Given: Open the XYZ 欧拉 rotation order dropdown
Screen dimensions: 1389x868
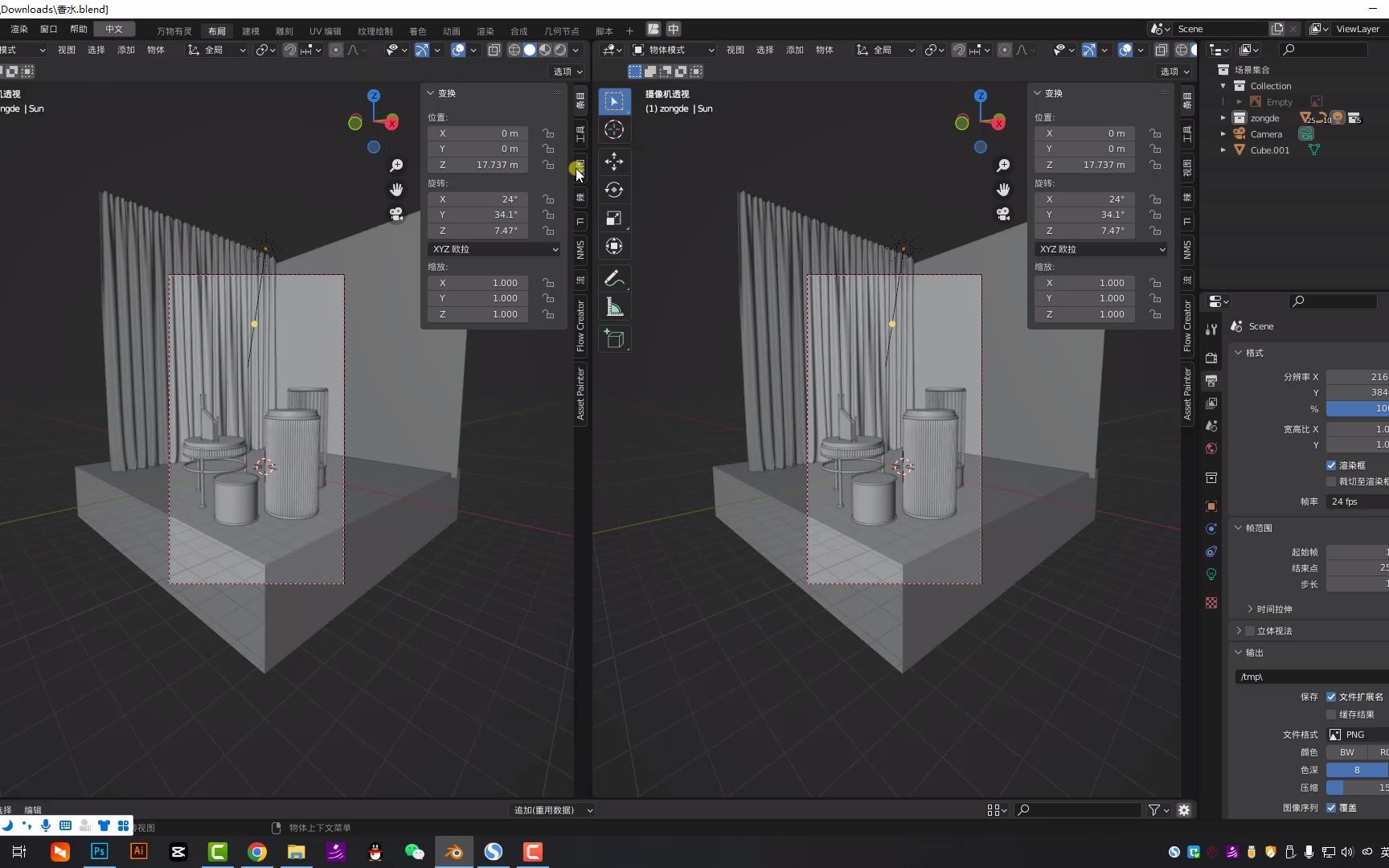Looking at the screenshot, I should 494,249.
